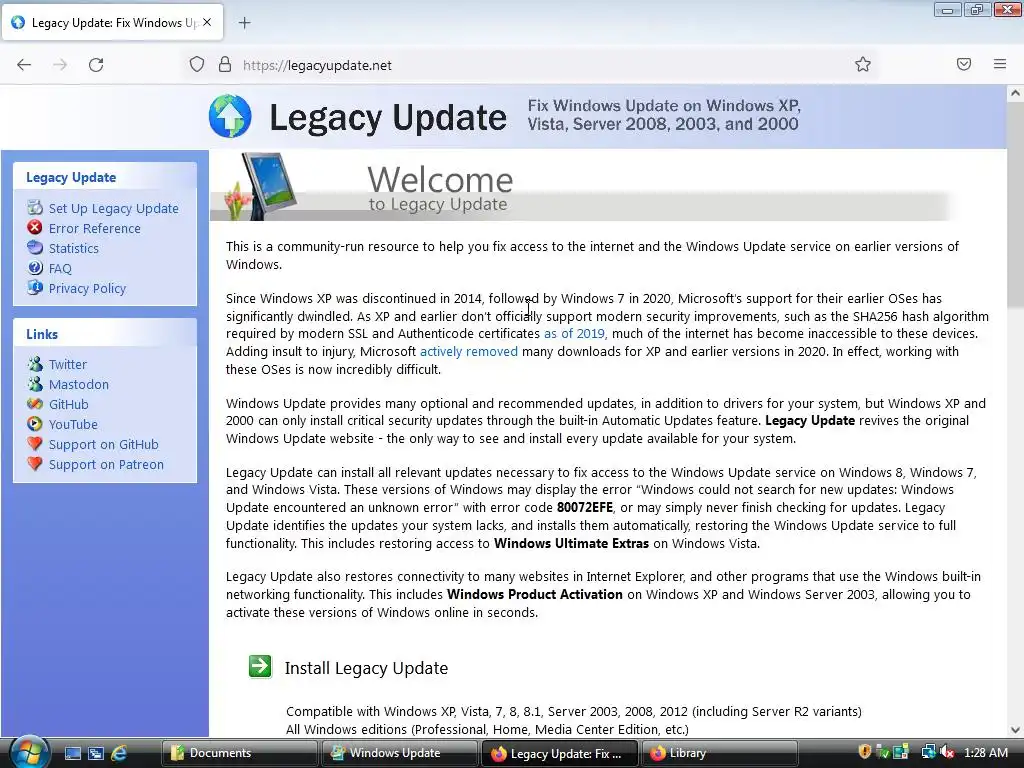Select the Legacy Update taskbar button

click(560, 753)
